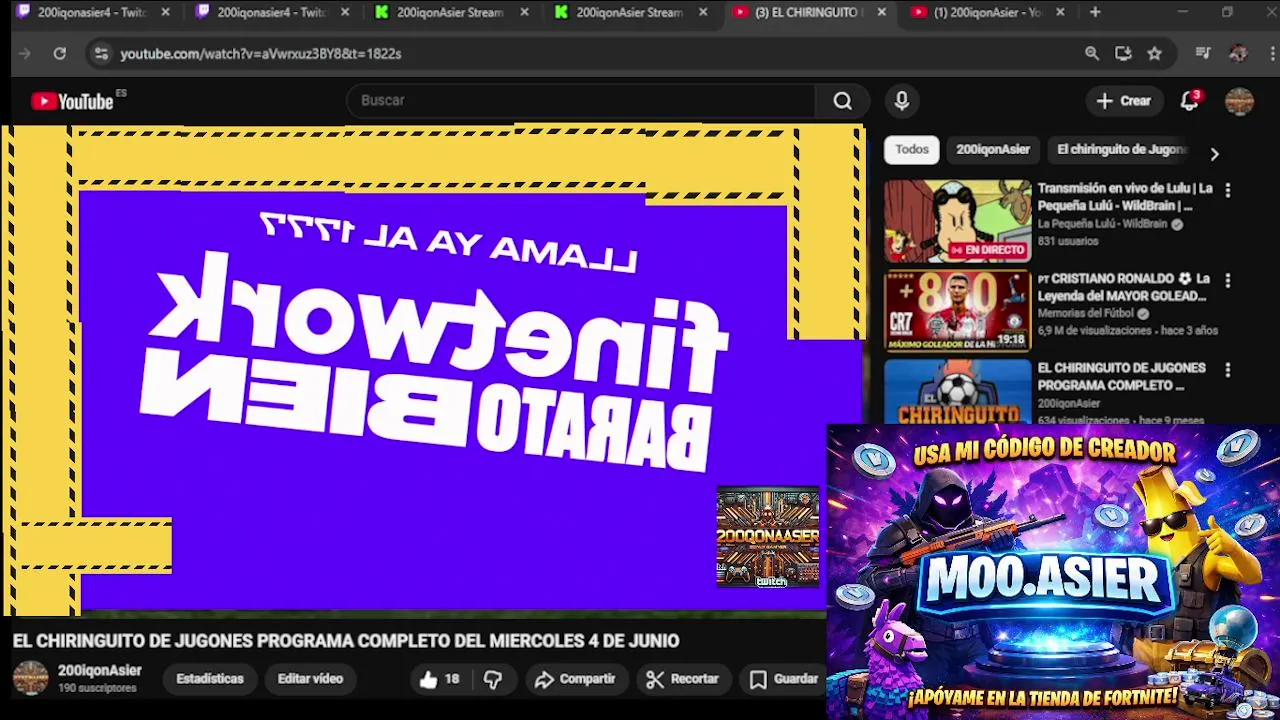
Task: Click the magnifier search button beside Buscar
Action: (x=843, y=101)
